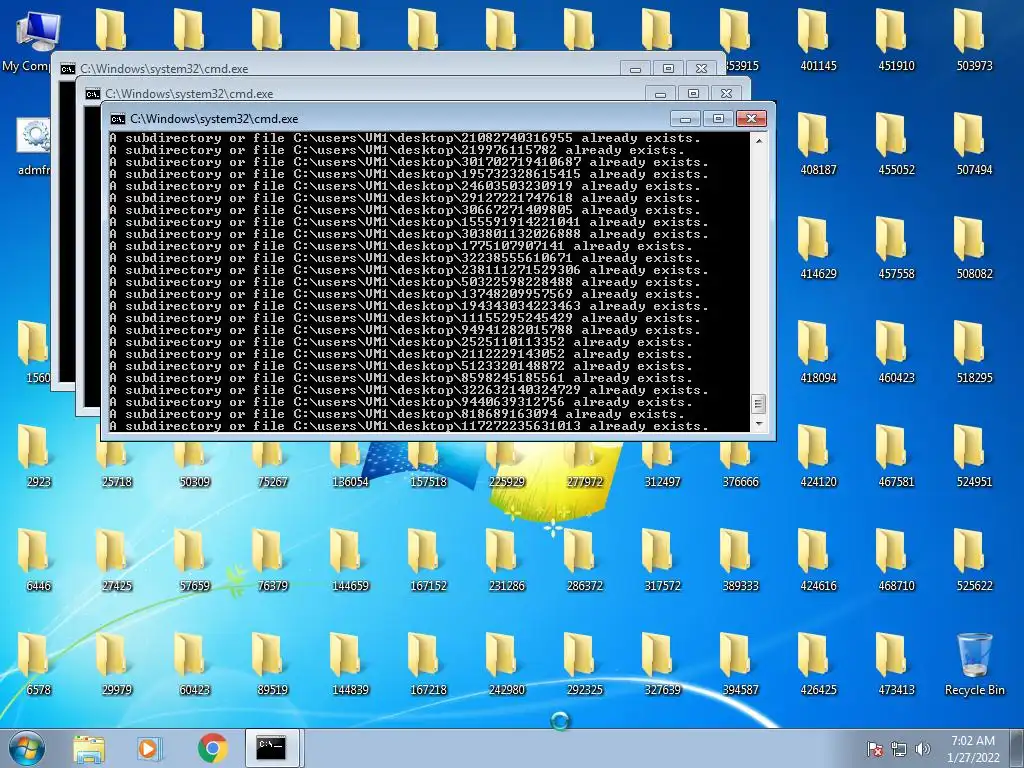Select folder named 503973

[974, 40]
